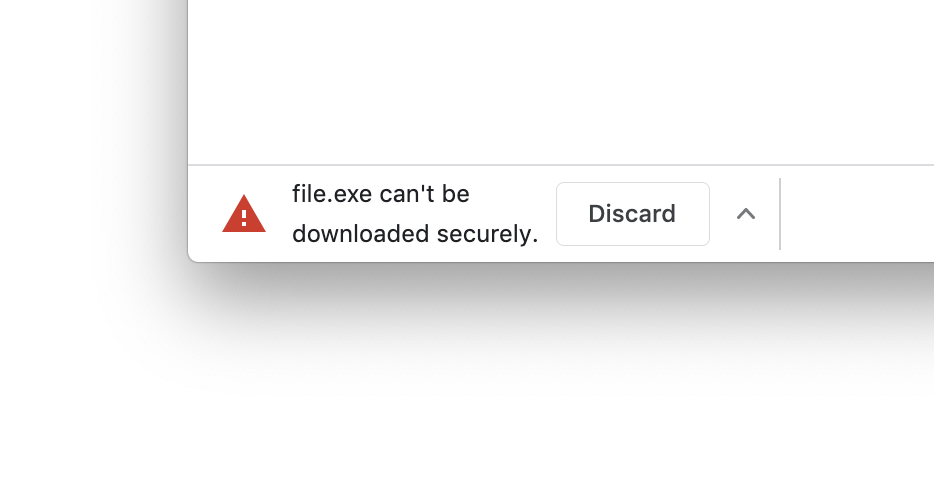
Task: Click the red warning triangle icon
Action: click(x=244, y=214)
